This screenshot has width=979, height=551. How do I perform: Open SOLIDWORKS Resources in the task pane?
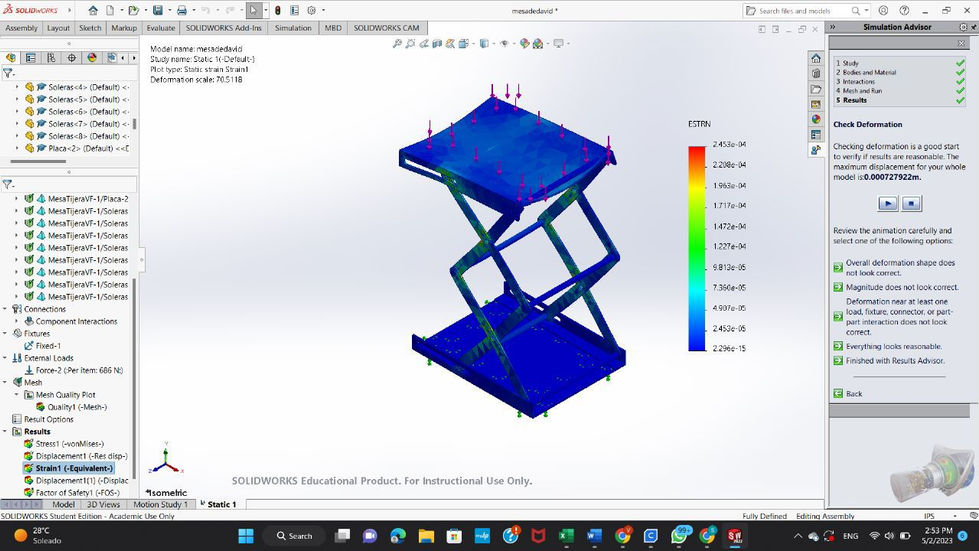(x=816, y=58)
